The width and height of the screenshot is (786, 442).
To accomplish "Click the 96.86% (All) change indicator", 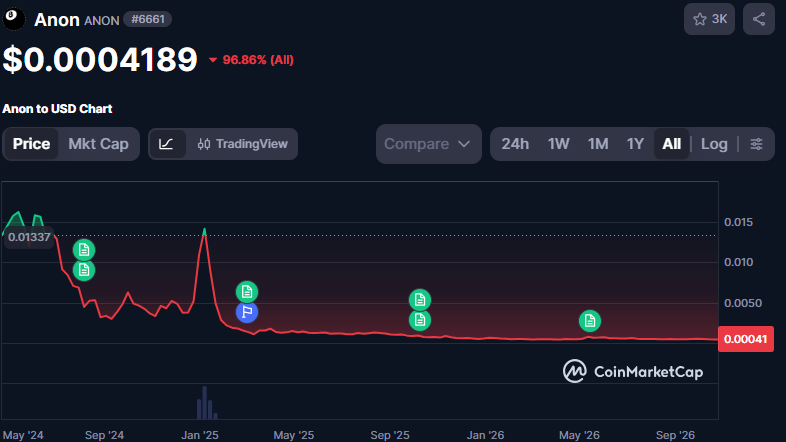I will (251, 60).
